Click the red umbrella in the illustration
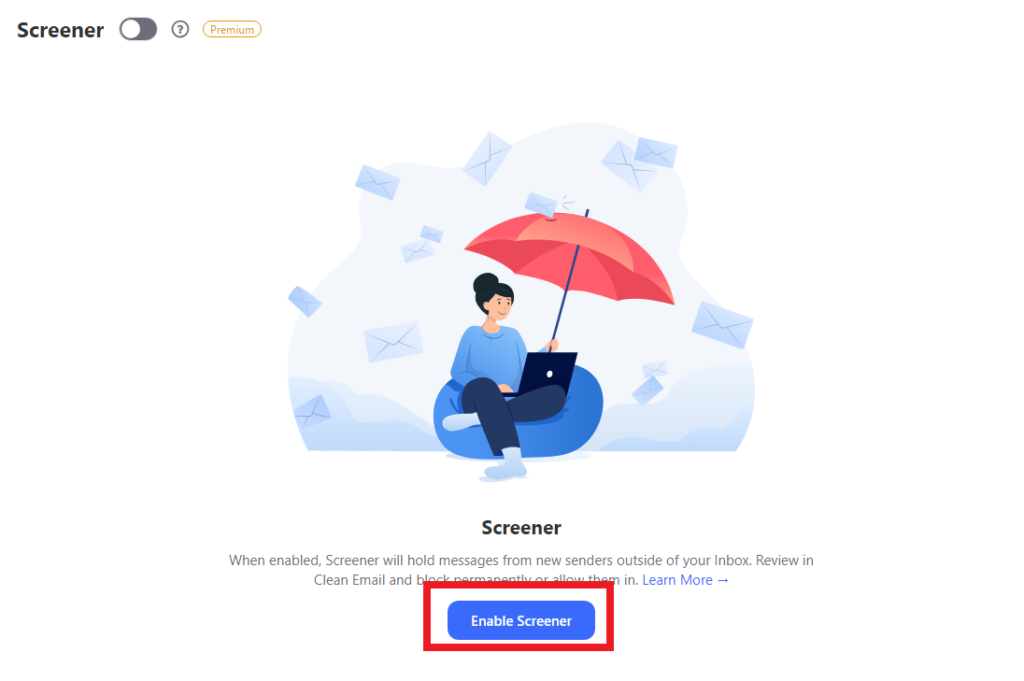The height and width of the screenshot is (681, 1024). tap(569, 256)
